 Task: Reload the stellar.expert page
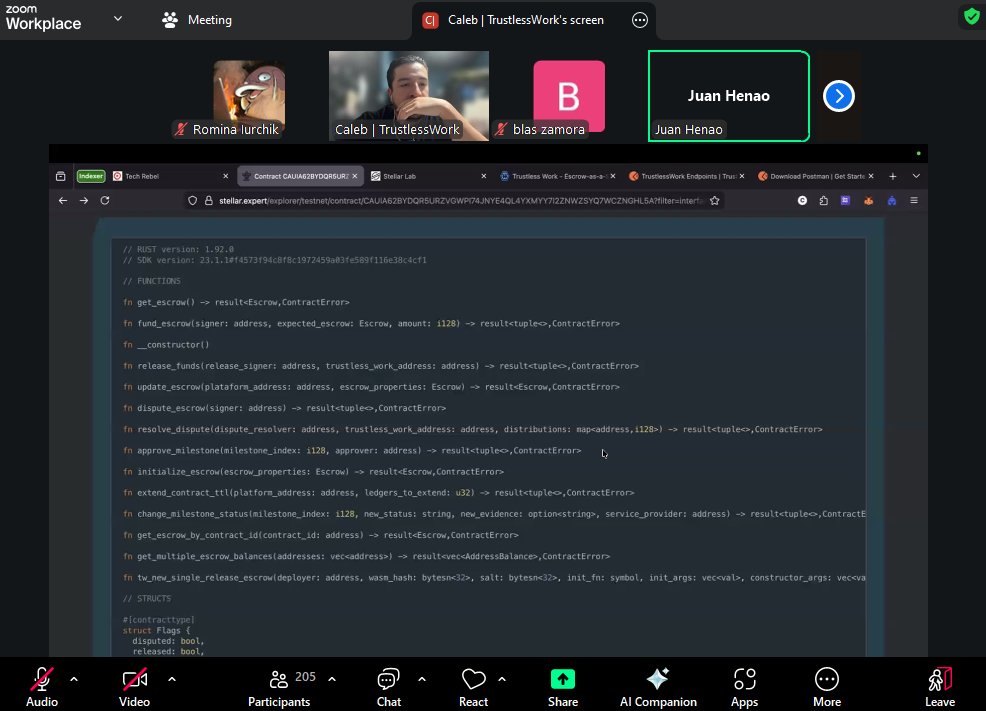pos(105,201)
